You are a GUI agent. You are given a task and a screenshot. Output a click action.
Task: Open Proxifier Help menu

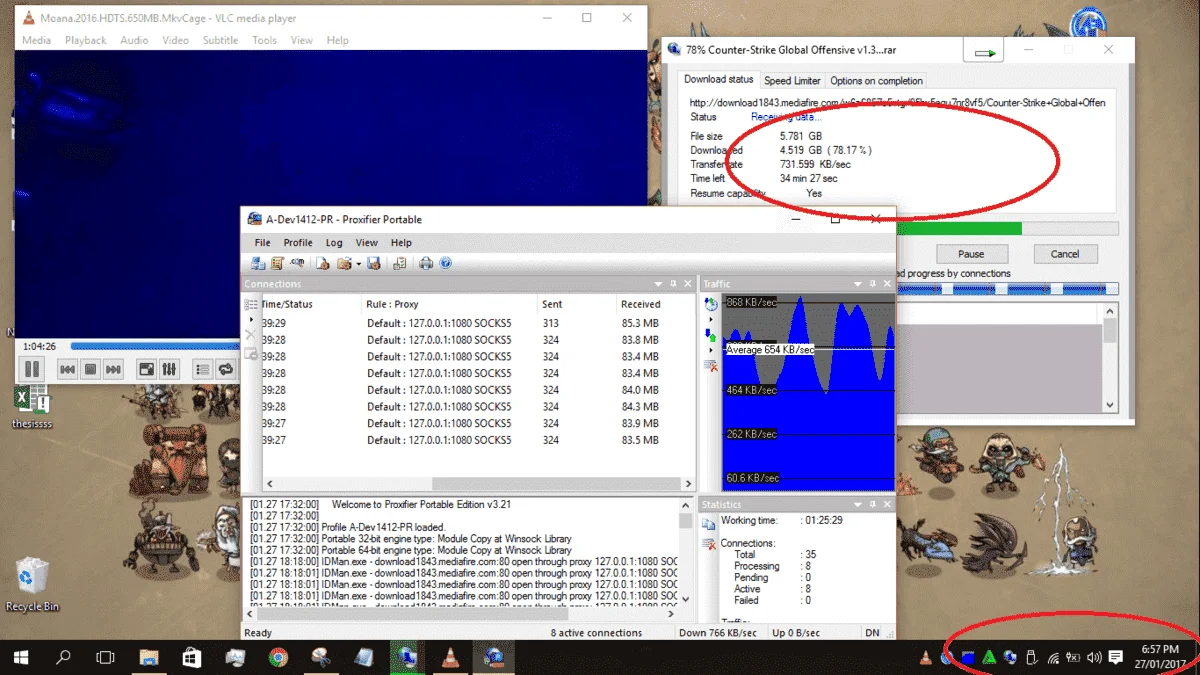401,243
